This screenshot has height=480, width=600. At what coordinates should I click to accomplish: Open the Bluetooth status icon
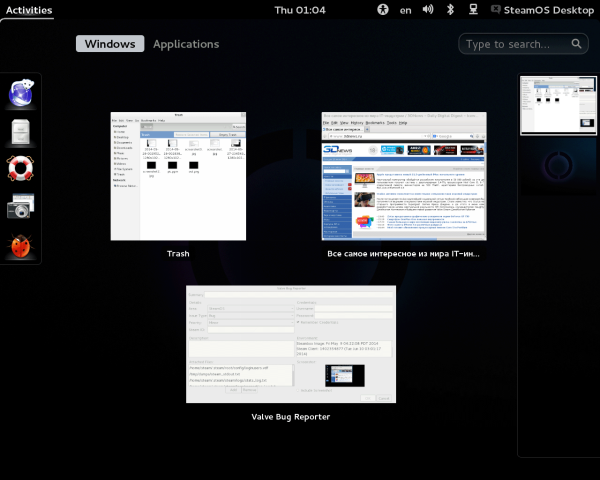point(450,9)
